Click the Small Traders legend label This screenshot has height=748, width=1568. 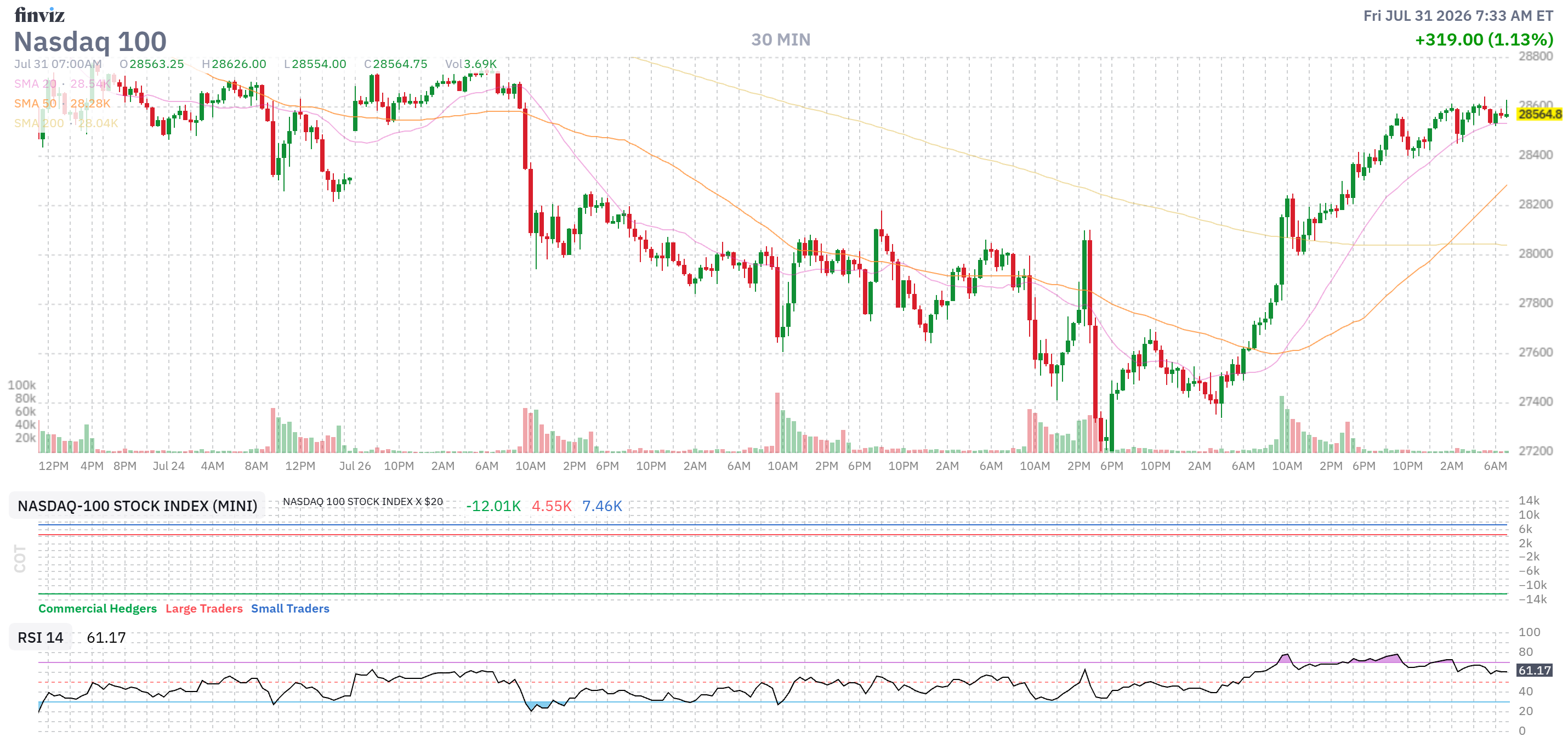(289, 608)
